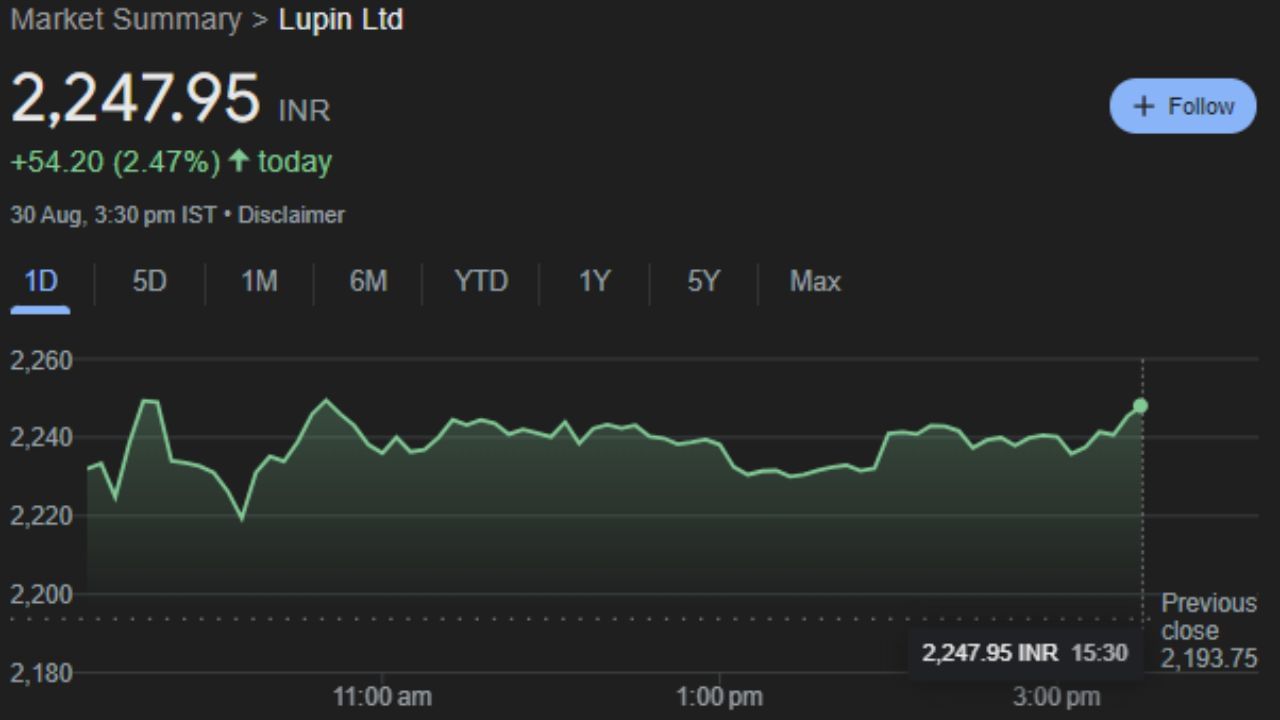Click the Follow button
Screen dimensions: 1280x720
(1183, 106)
